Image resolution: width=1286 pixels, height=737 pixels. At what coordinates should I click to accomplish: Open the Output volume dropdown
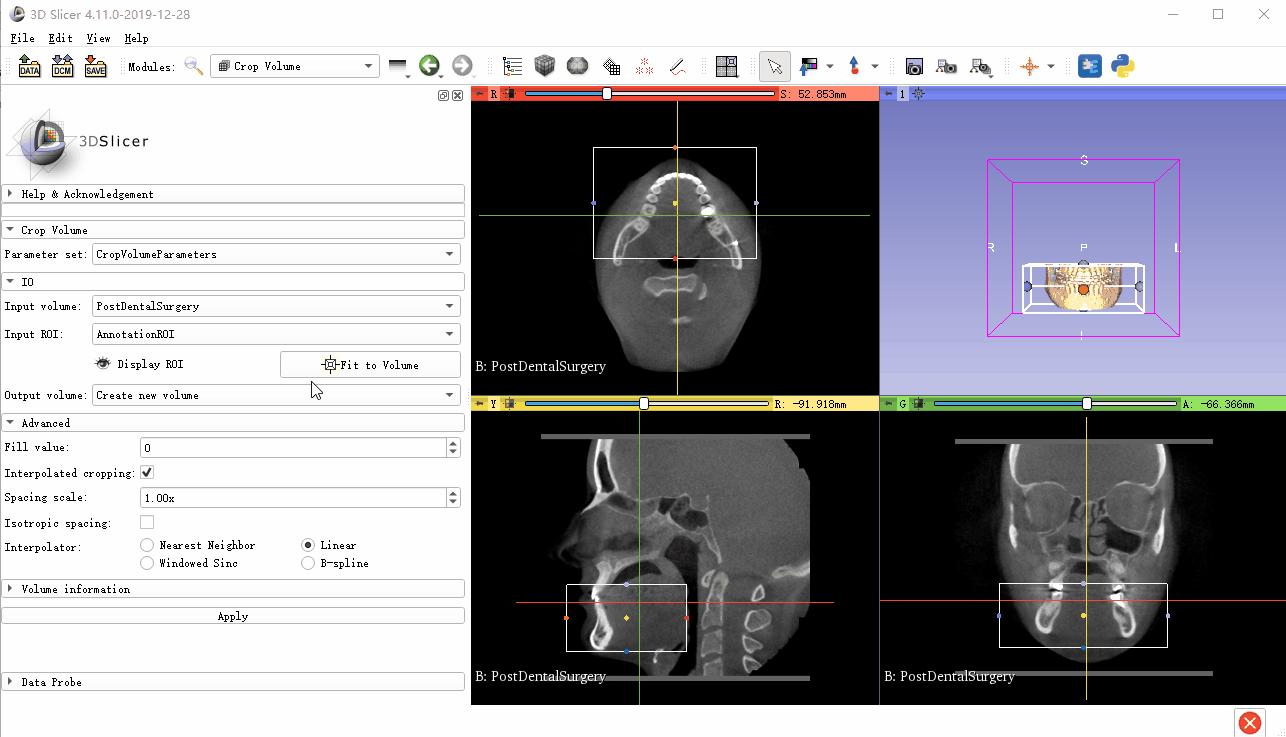tap(275, 395)
